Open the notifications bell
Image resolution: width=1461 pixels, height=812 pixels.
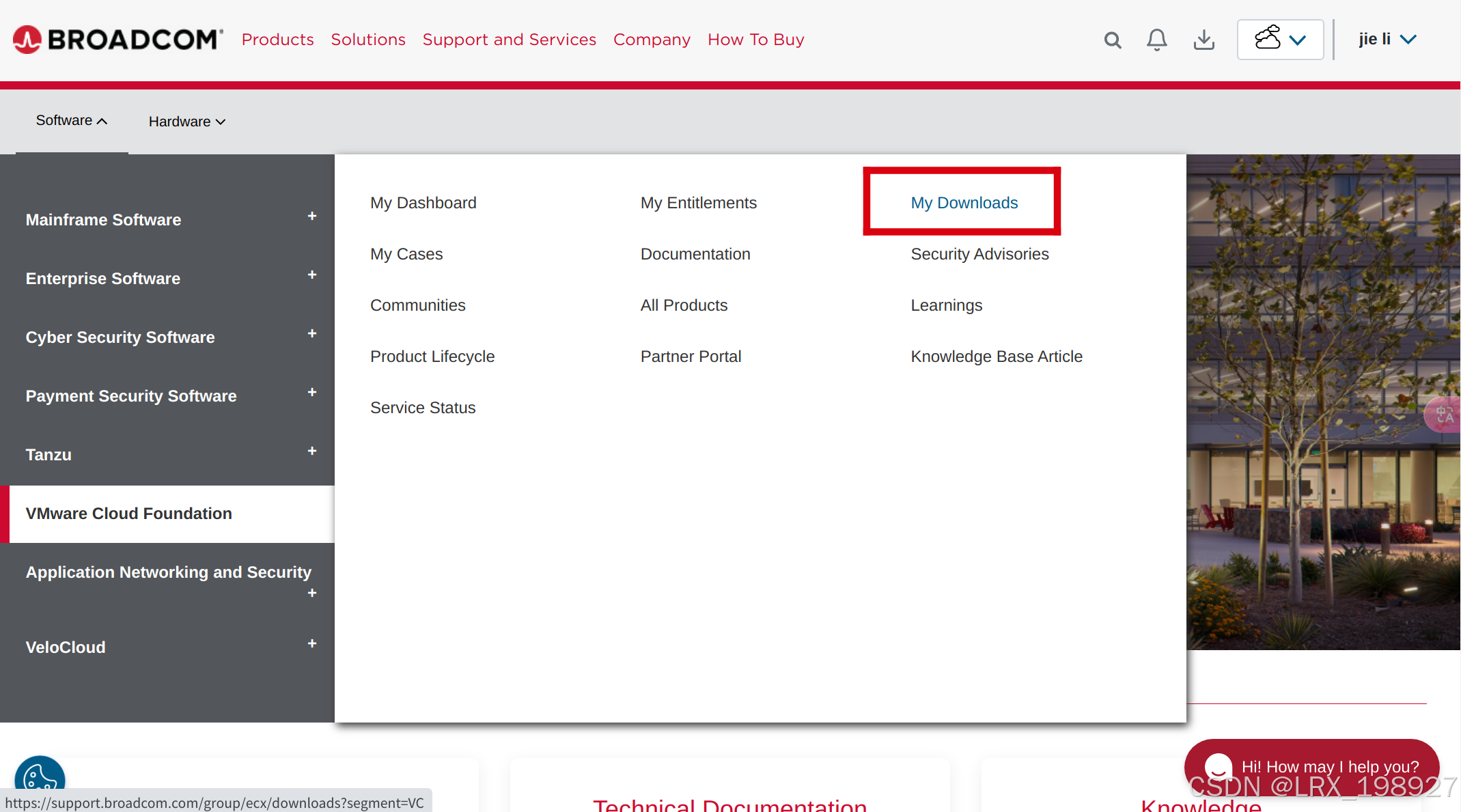1156,40
